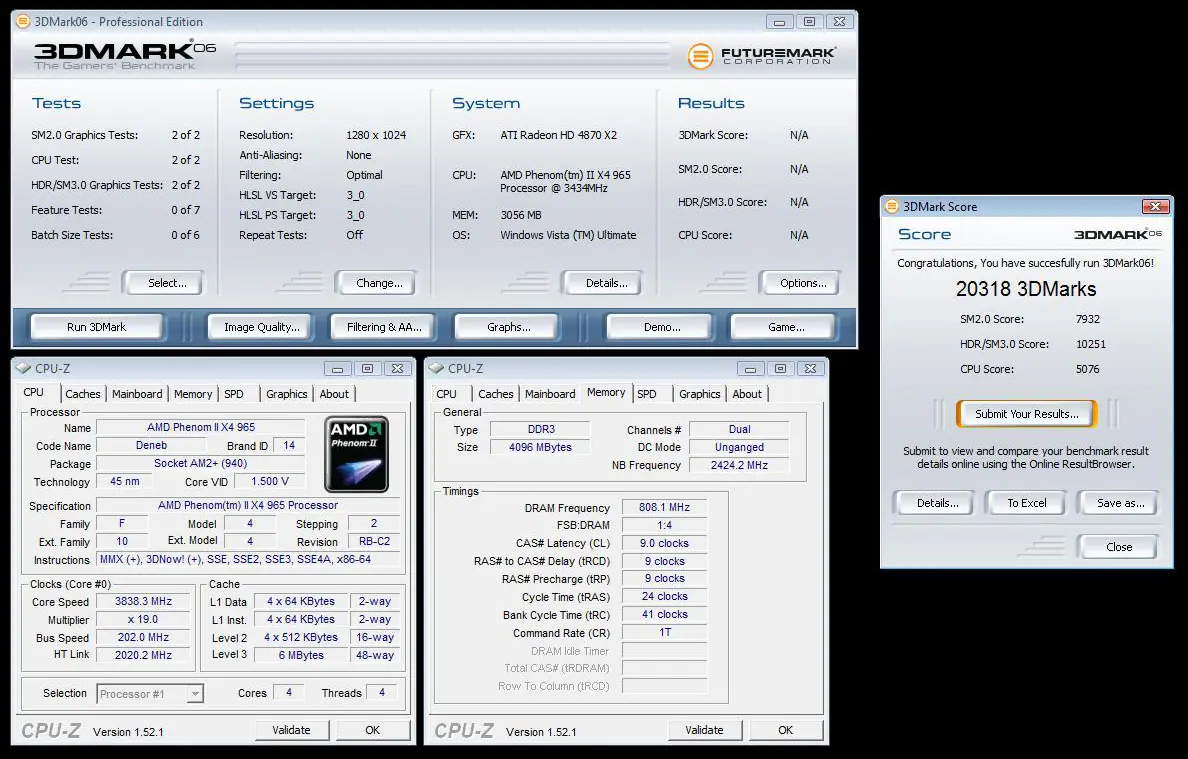Screen dimensions: 1188x759
Task: Click the Futuremark Corporation logo
Action: coord(762,56)
